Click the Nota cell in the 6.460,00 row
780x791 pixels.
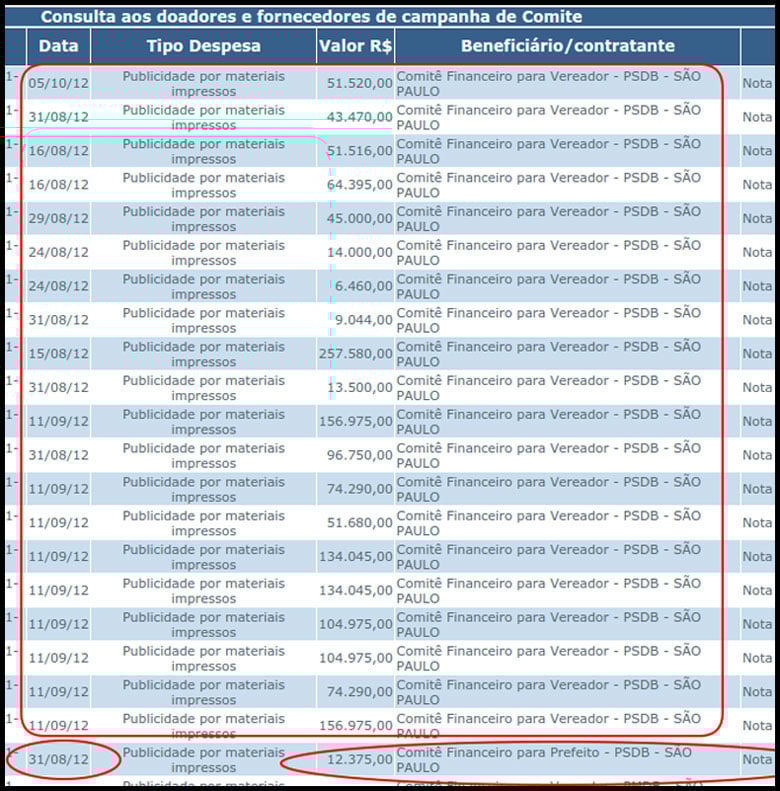tap(757, 286)
